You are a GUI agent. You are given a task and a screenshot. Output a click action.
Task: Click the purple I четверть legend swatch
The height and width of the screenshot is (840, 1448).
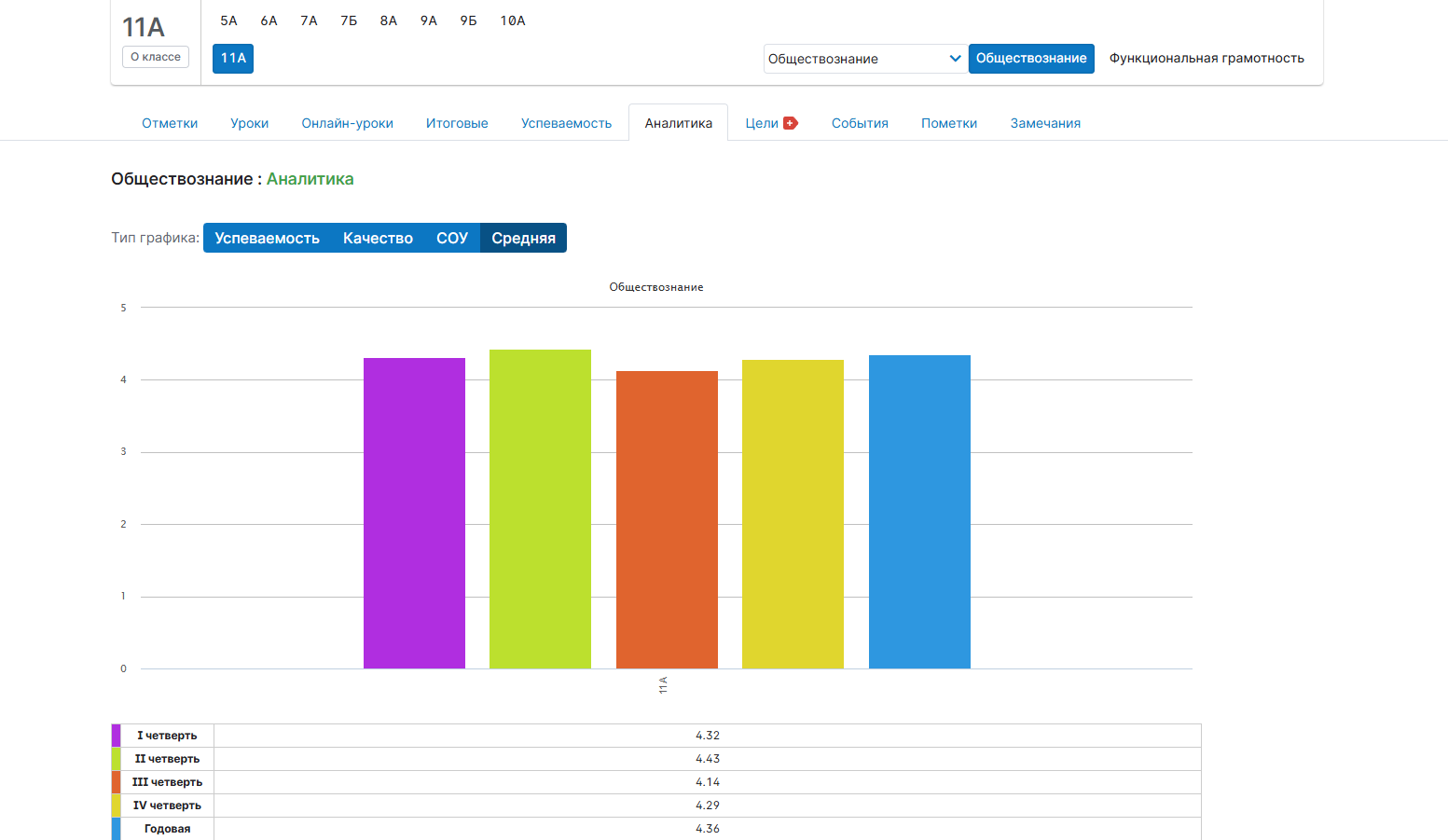(x=117, y=736)
